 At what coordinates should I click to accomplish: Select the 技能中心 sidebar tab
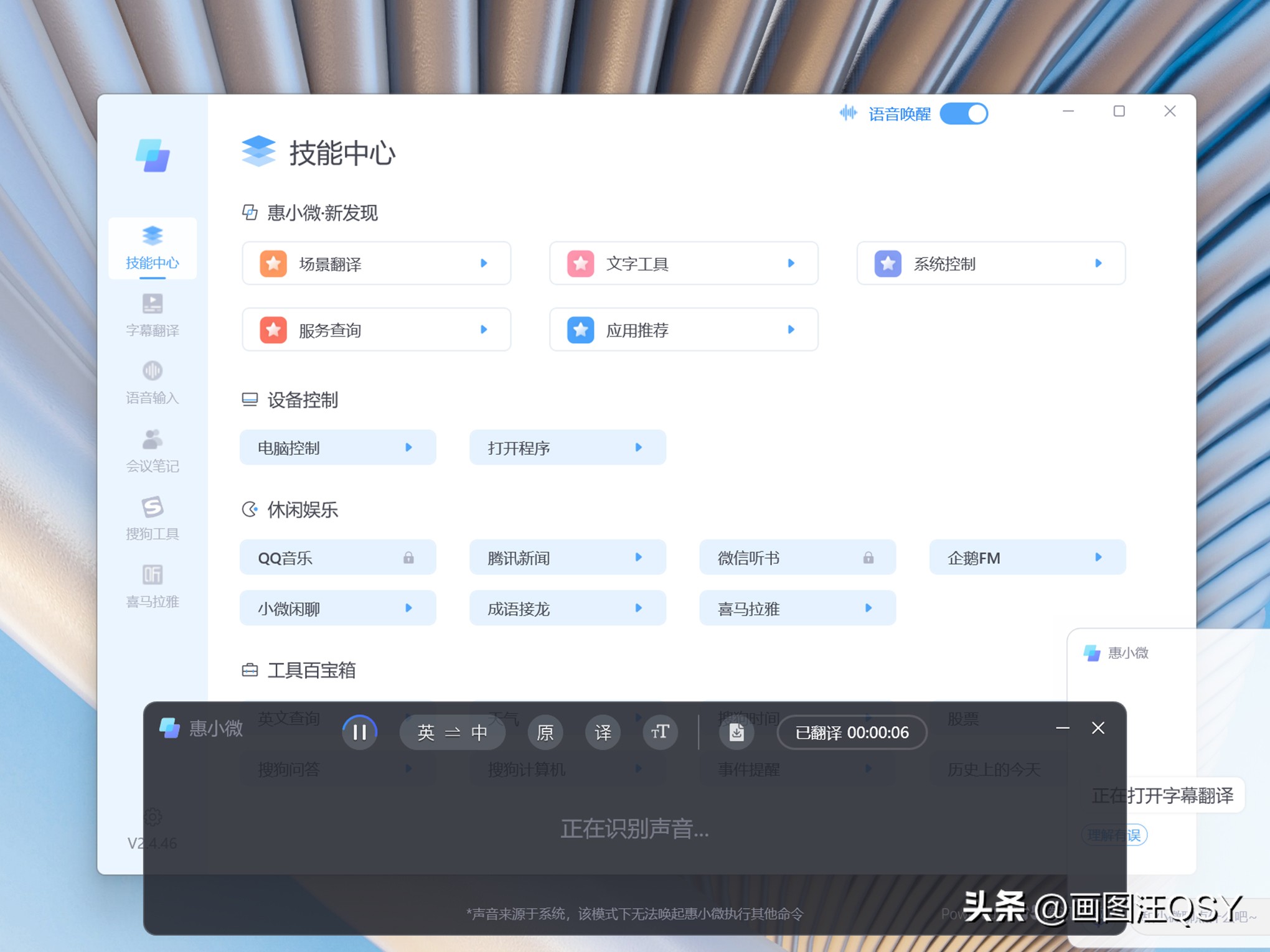click(x=152, y=248)
